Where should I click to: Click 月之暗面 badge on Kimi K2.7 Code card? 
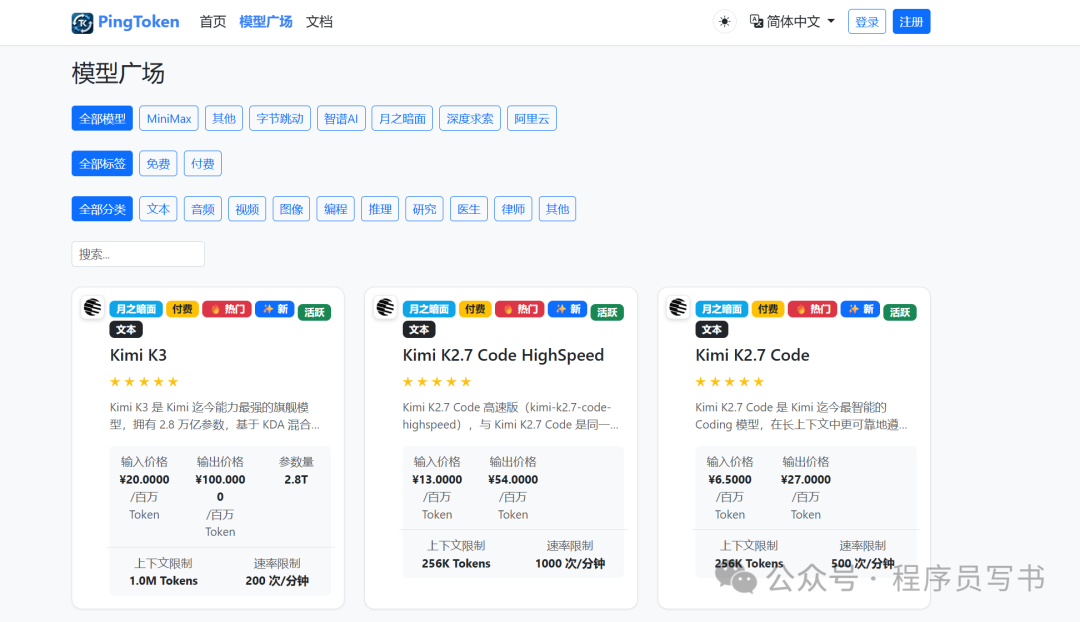pos(721,309)
